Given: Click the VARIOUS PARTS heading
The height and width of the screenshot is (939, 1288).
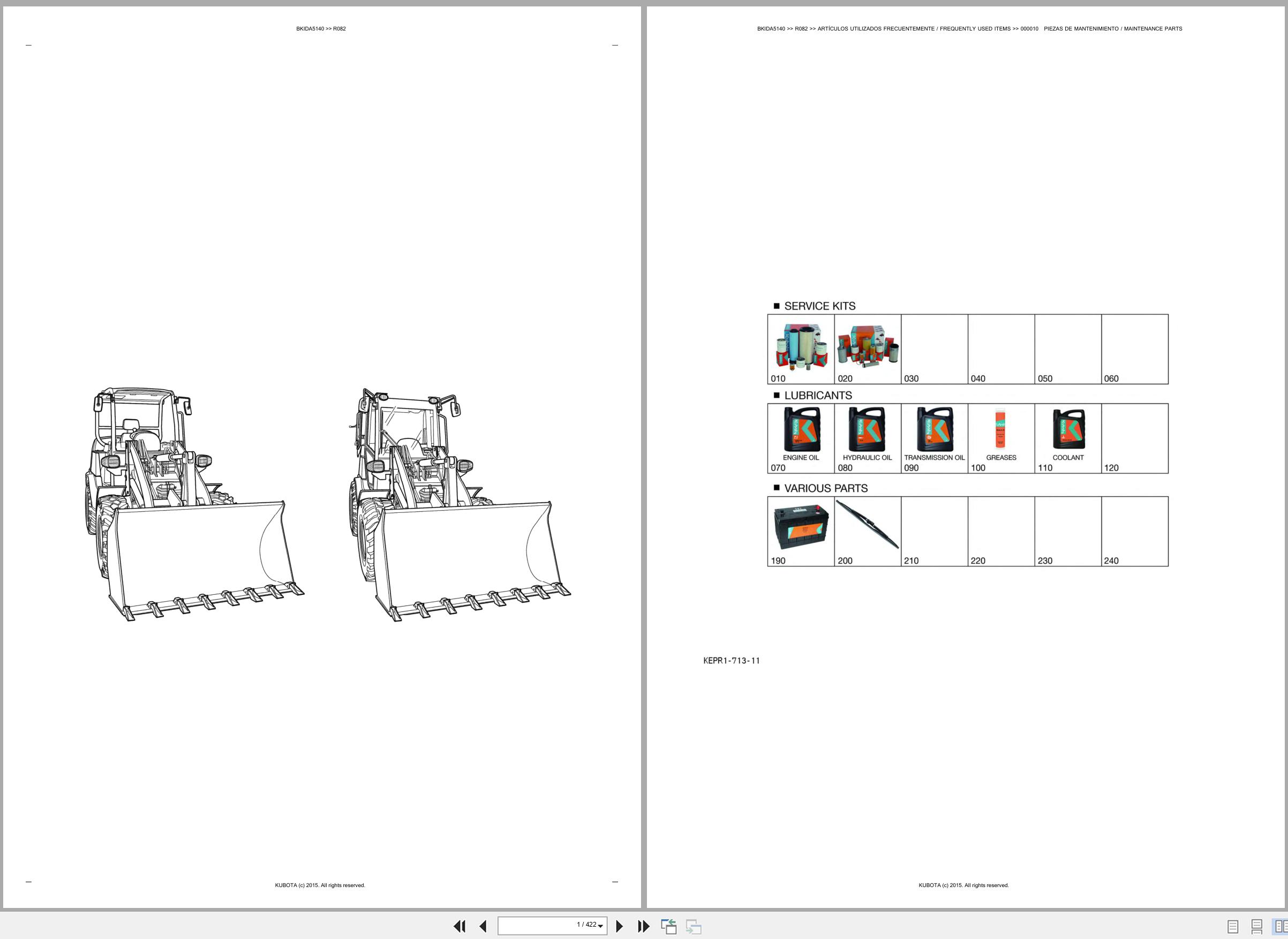Looking at the screenshot, I should click(x=826, y=488).
